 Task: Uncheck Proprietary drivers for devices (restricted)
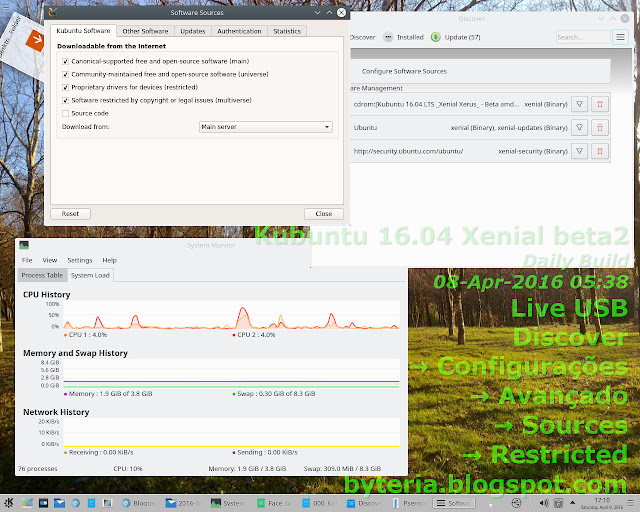tap(65, 88)
